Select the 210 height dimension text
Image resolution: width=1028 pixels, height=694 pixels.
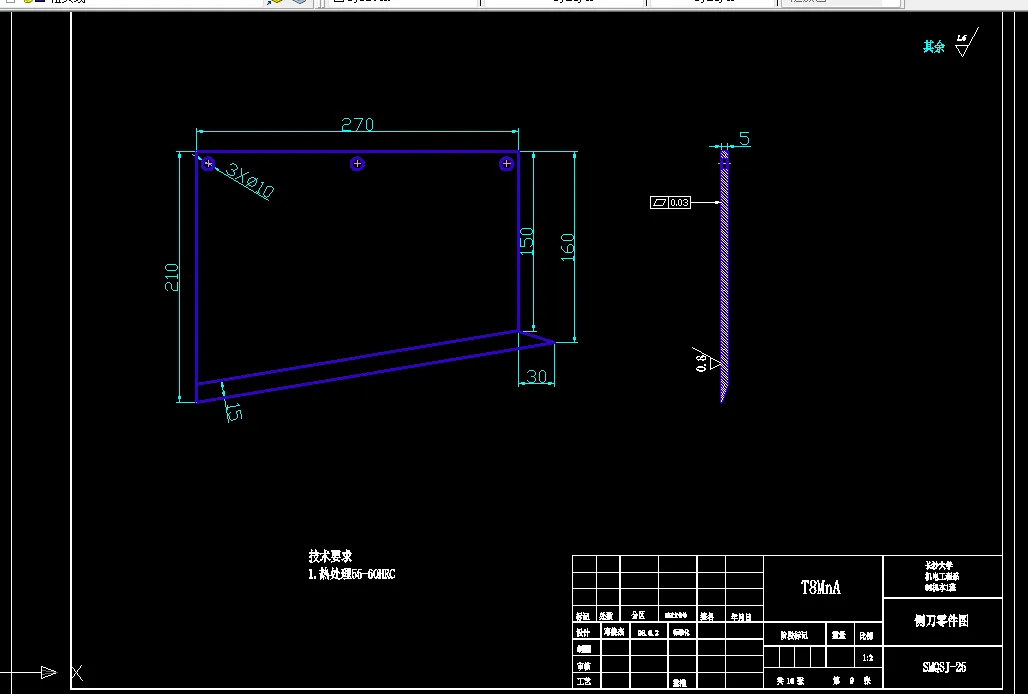click(172, 277)
